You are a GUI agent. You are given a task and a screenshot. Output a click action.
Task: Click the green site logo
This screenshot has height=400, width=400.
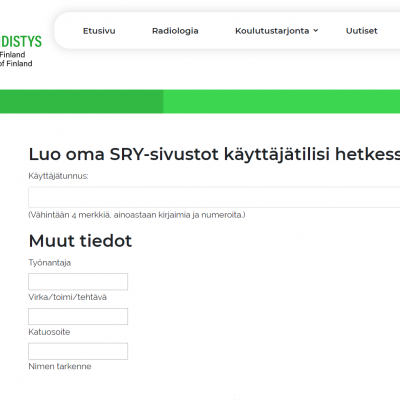(x=21, y=51)
